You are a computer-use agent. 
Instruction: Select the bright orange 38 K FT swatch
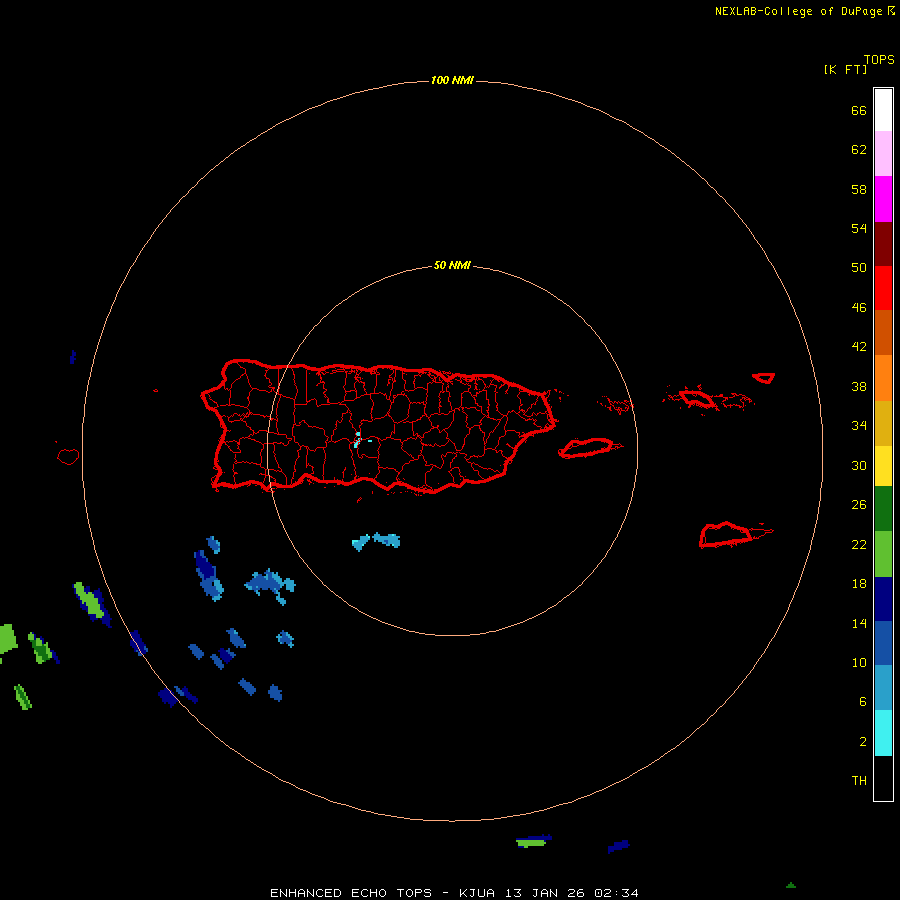point(883,378)
